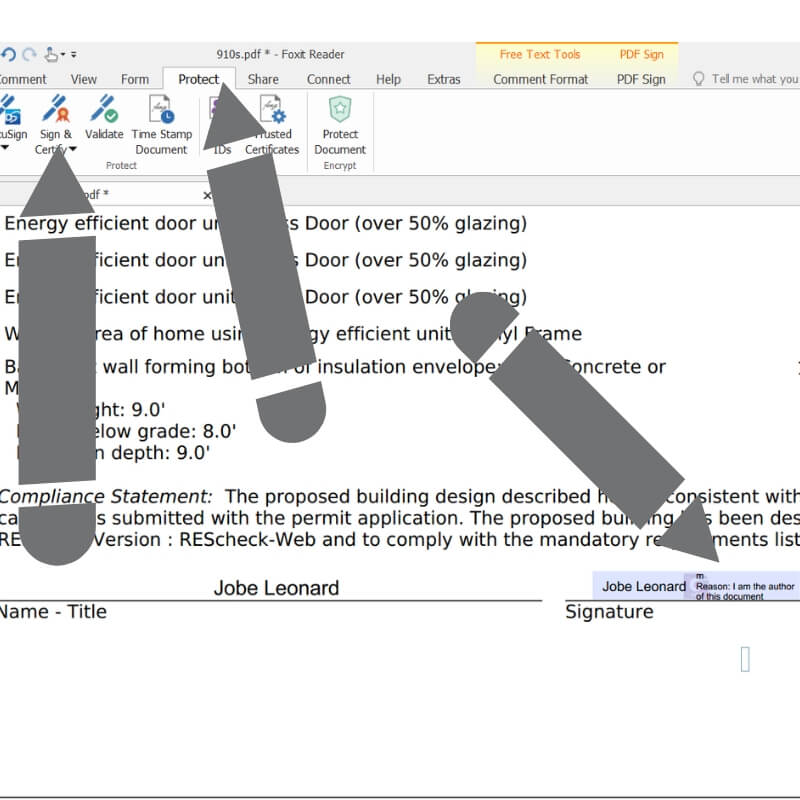Click the Validate signature icon
The image size is (800, 800).
pyautogui.click(x=104, y=118)
